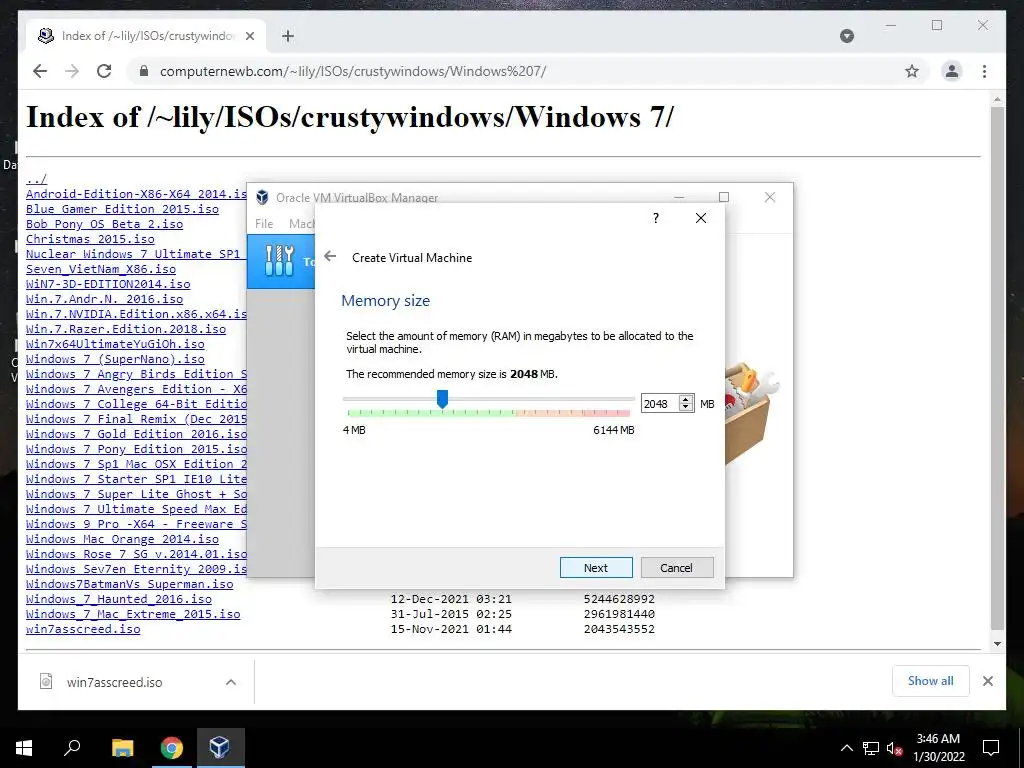Switch to Chrome in taskbar

click(171, 748)
